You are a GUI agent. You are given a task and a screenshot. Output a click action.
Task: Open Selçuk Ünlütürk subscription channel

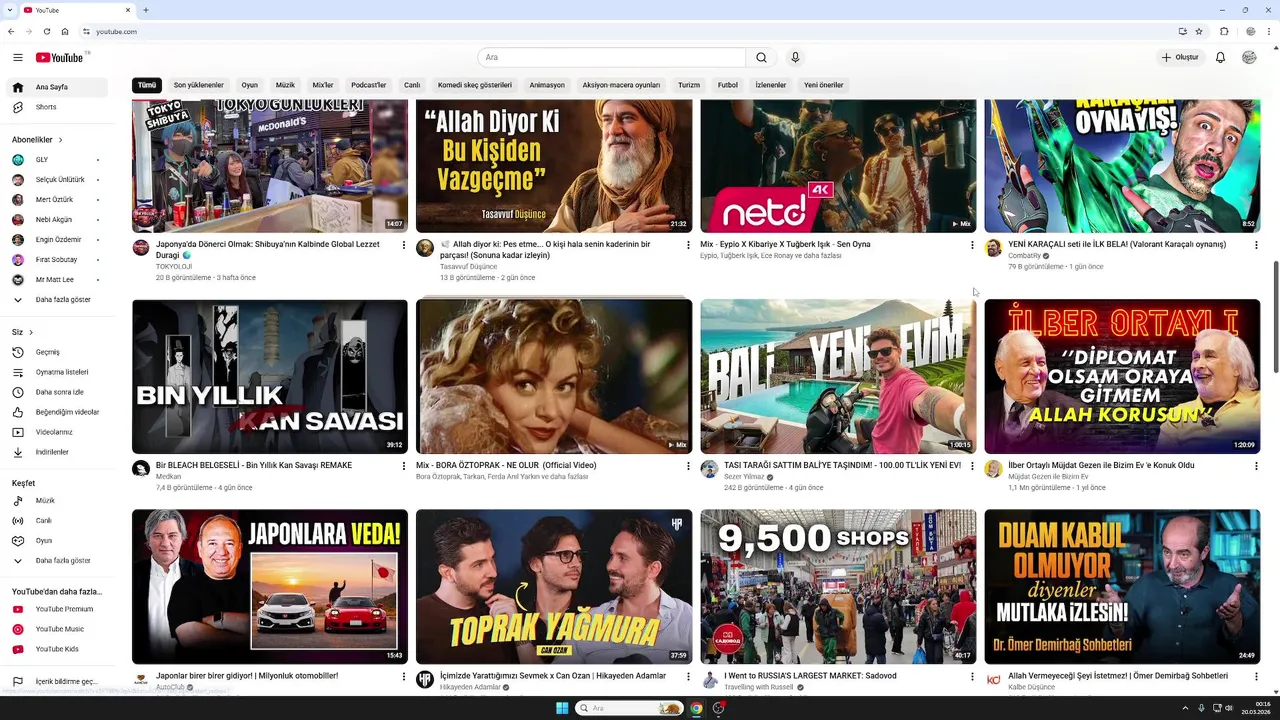[x=57, y=180]
